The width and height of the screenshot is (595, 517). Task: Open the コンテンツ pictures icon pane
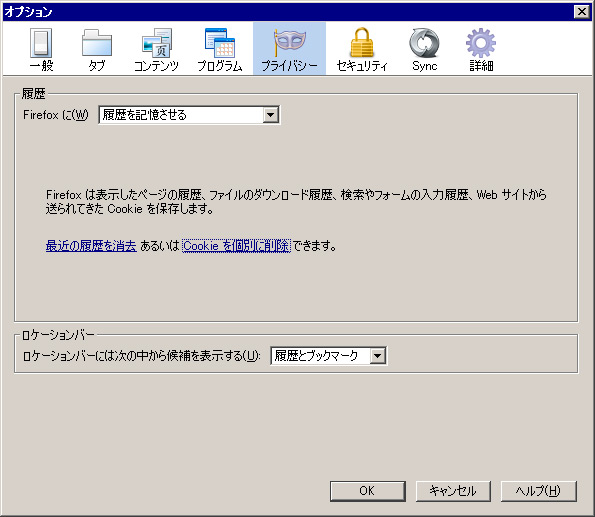click(x=156, y=49)
